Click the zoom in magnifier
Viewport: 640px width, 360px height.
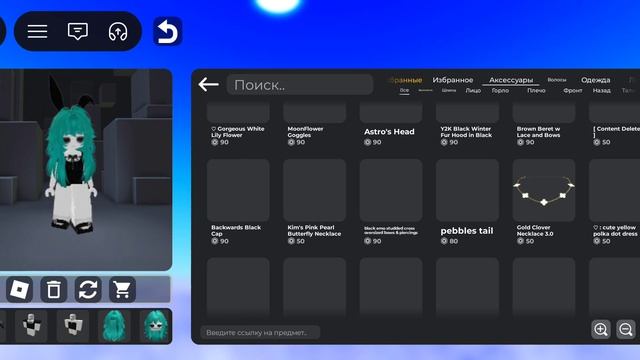tap(601, 329)
